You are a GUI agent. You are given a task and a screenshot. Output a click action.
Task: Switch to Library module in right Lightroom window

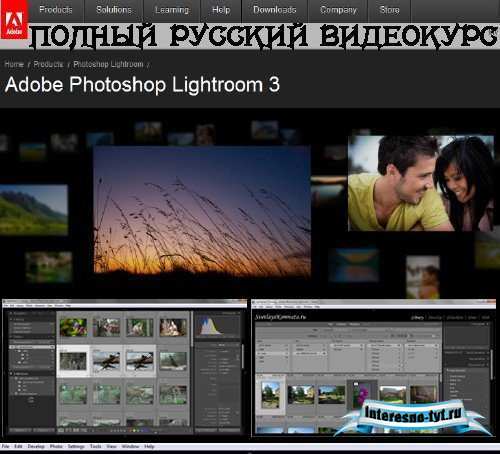(417, 318)
